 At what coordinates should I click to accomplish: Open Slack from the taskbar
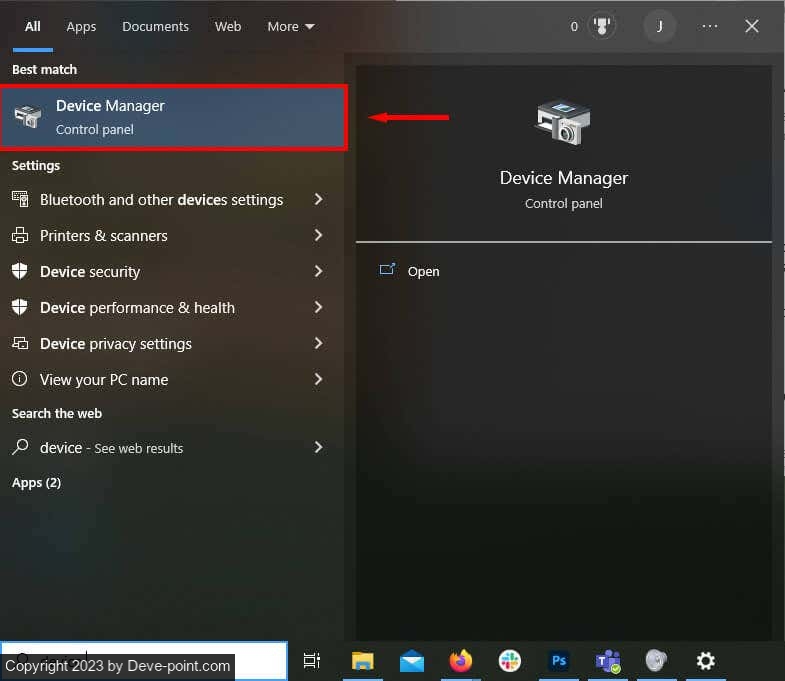[x=510, y=661]
